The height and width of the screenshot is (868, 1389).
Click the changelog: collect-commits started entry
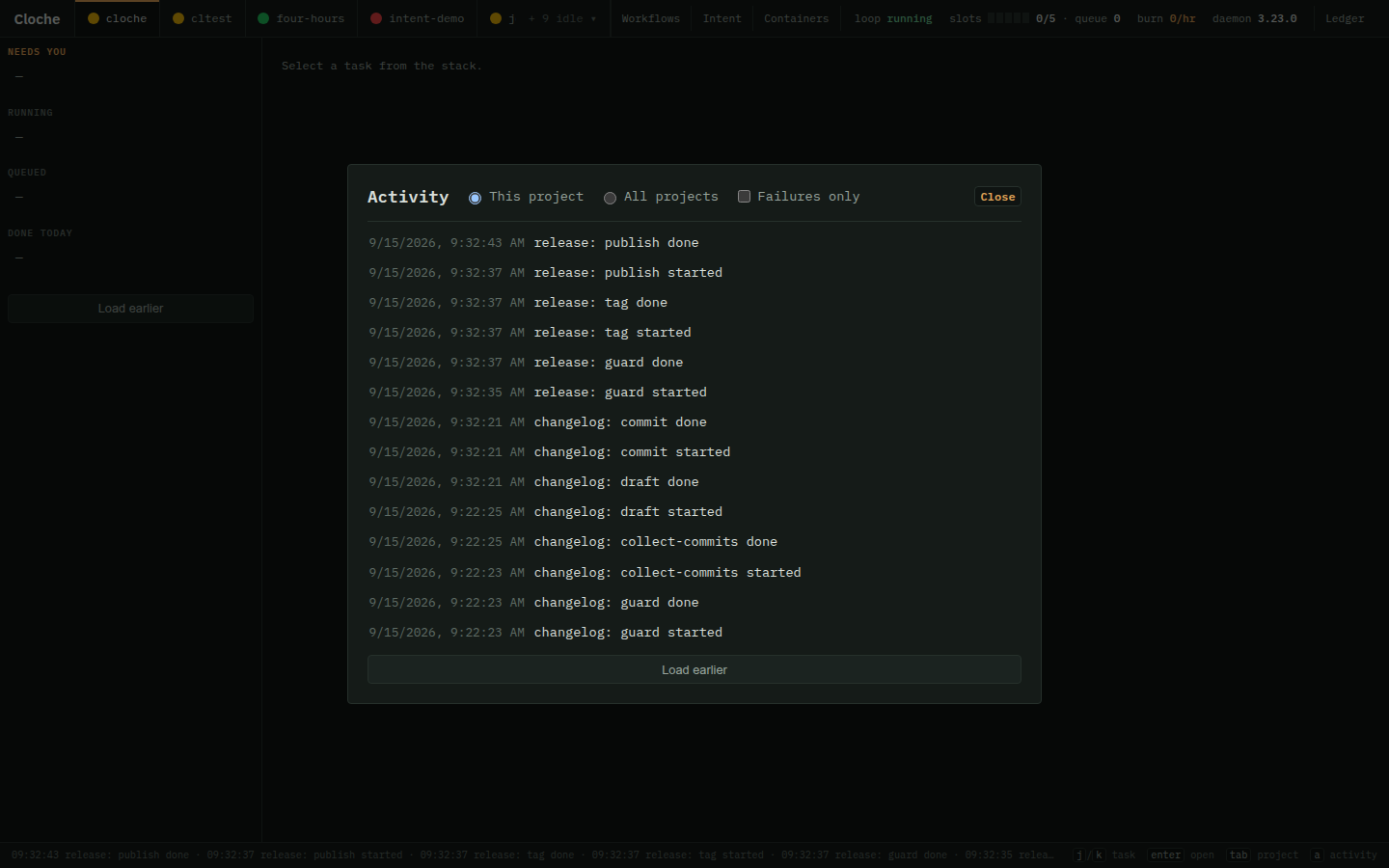(694, 572)
